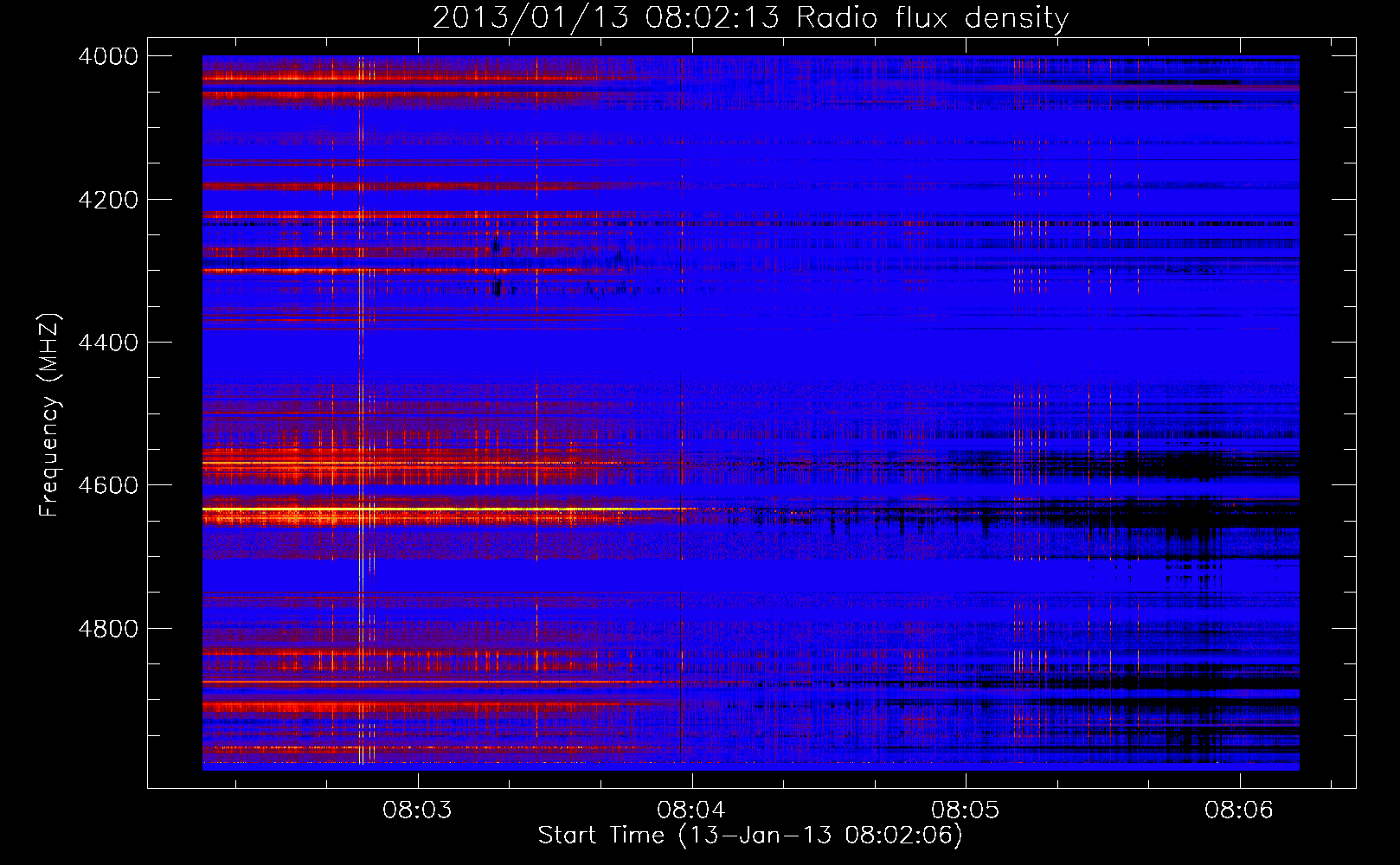Click the 4000 frequency tick label
The image size is (1400, 865).
(x=108, y=56)
